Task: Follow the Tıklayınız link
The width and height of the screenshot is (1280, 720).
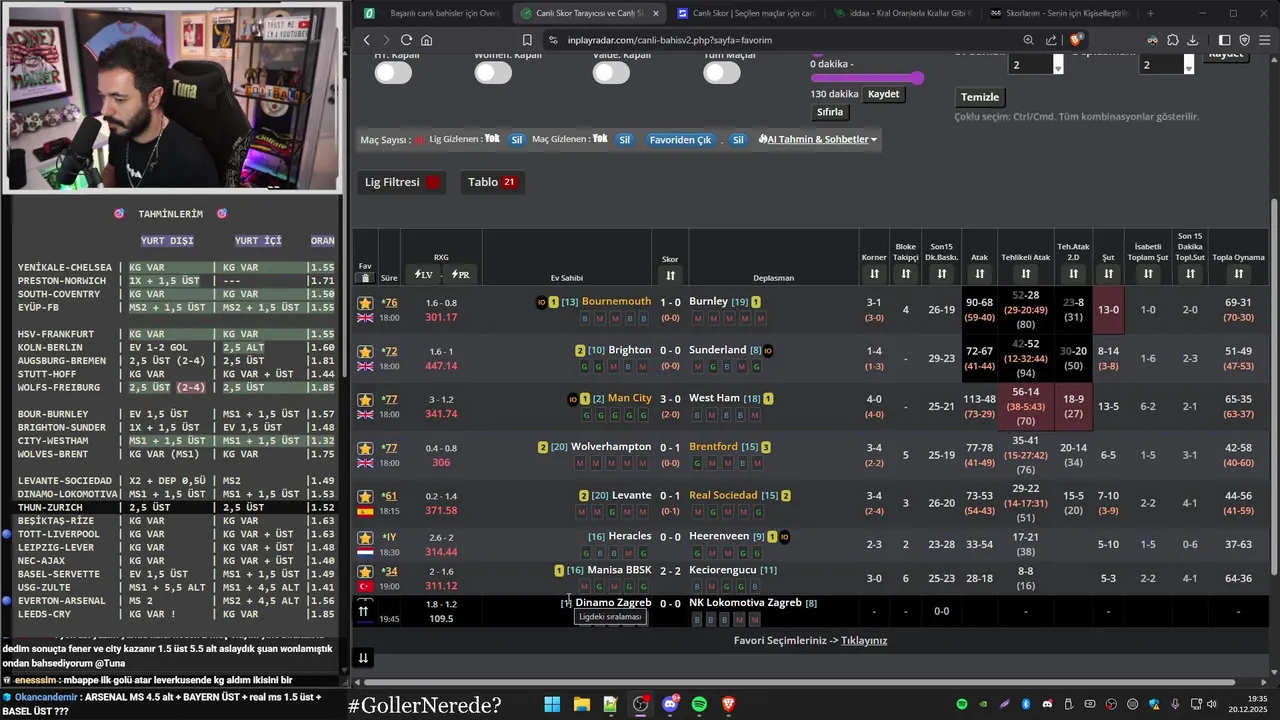Action: coord(864,640)
